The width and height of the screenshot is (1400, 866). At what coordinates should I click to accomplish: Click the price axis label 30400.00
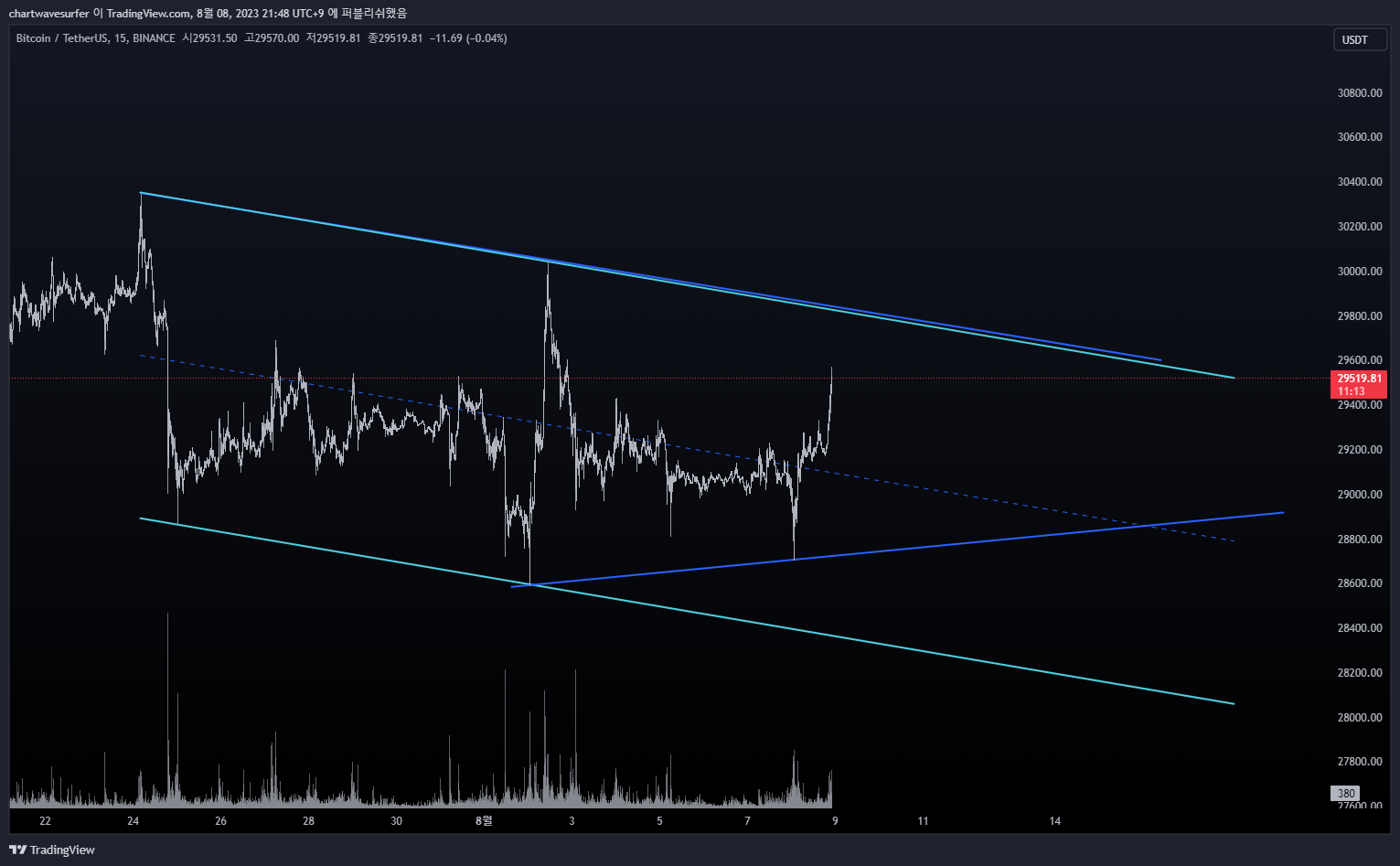pos(1360,182)
